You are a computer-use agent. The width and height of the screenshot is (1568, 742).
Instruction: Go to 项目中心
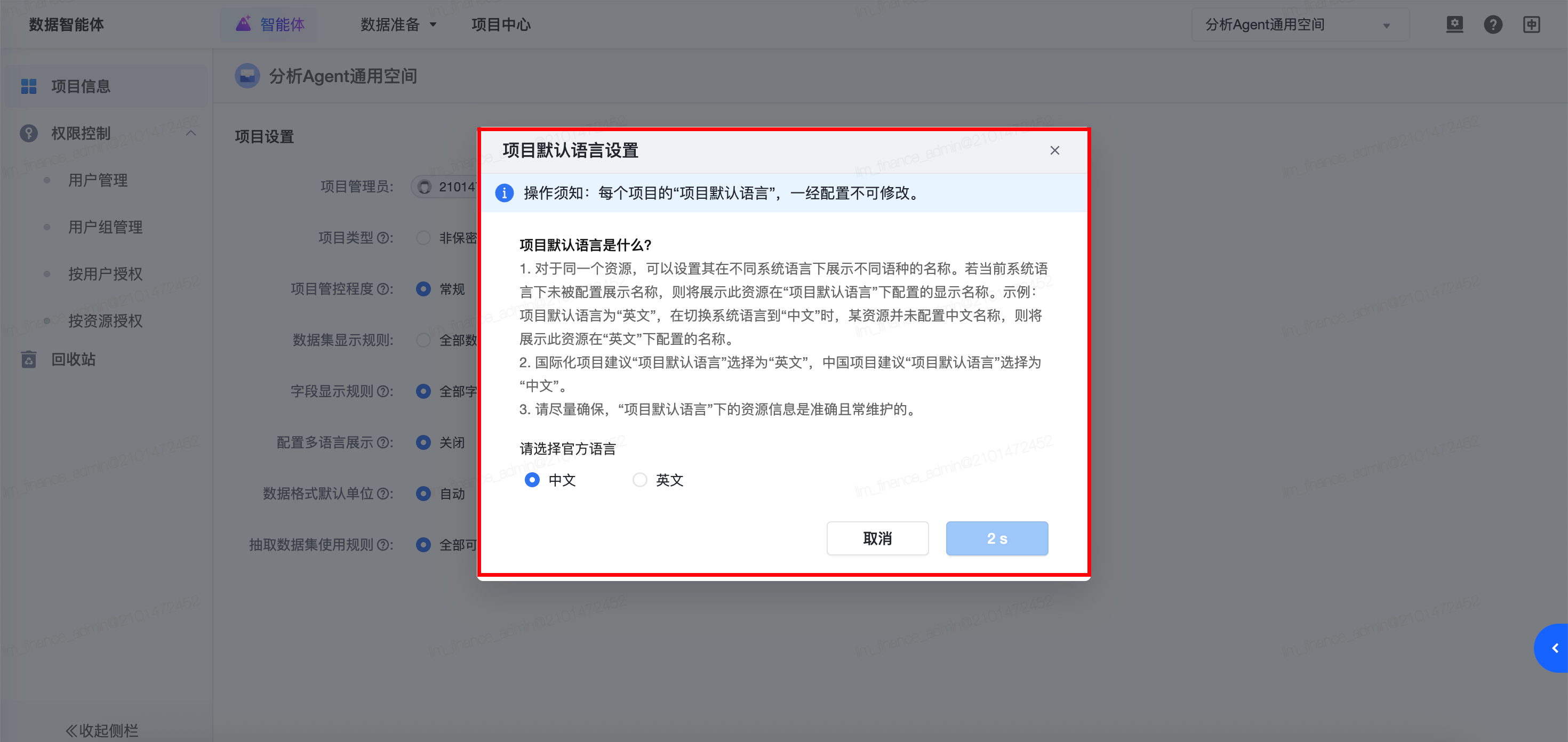click(x=500, y=25)
